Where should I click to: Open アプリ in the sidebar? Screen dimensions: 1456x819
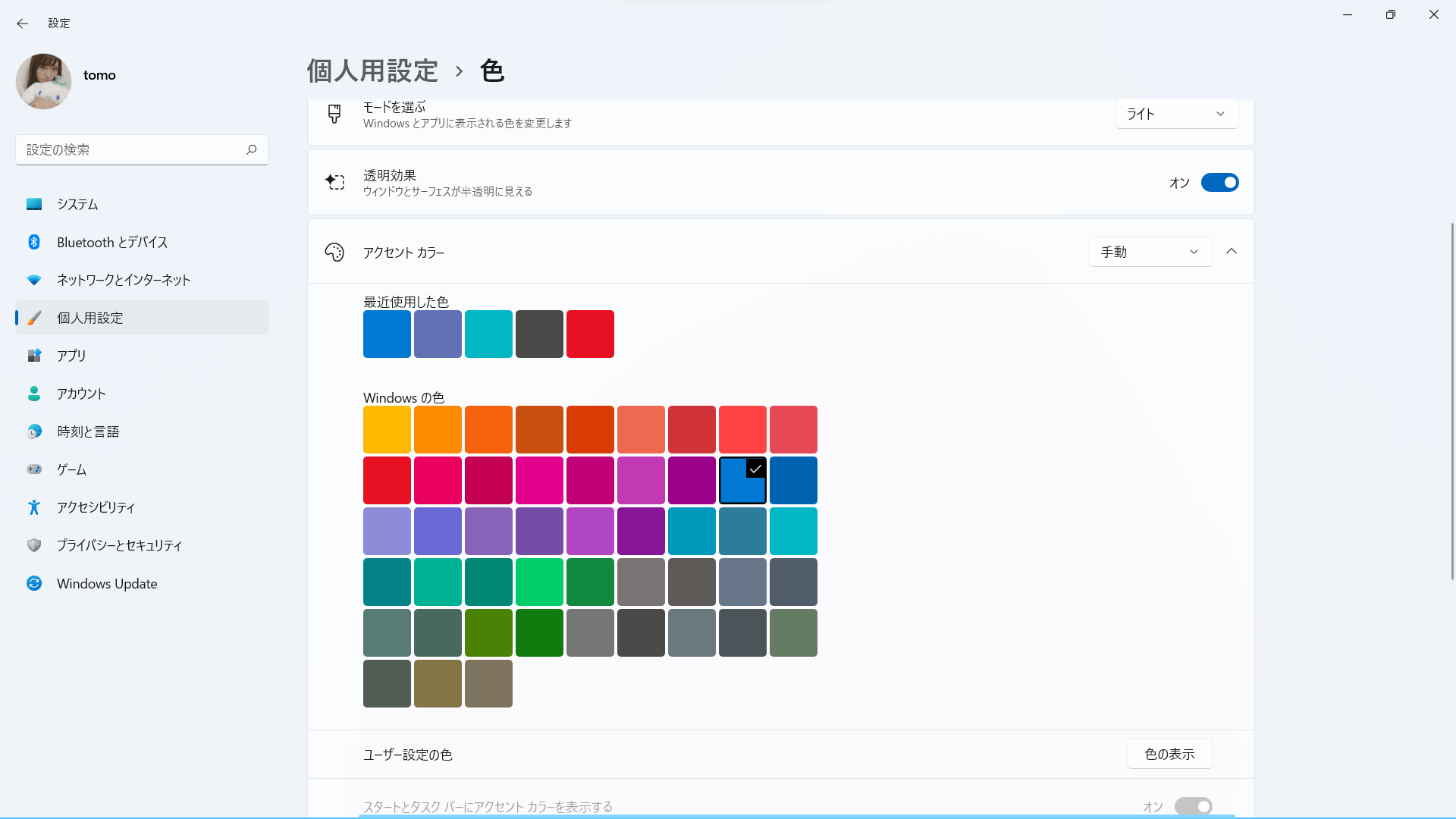tap(71, 356)
